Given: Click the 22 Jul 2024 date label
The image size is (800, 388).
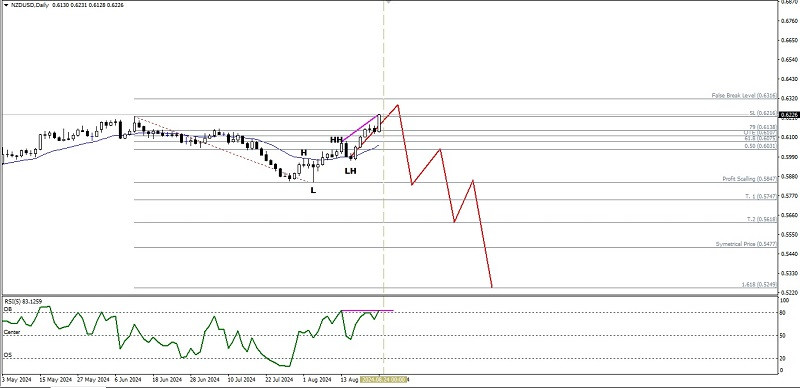Looking at the screenshot, I should pos(278,379).
